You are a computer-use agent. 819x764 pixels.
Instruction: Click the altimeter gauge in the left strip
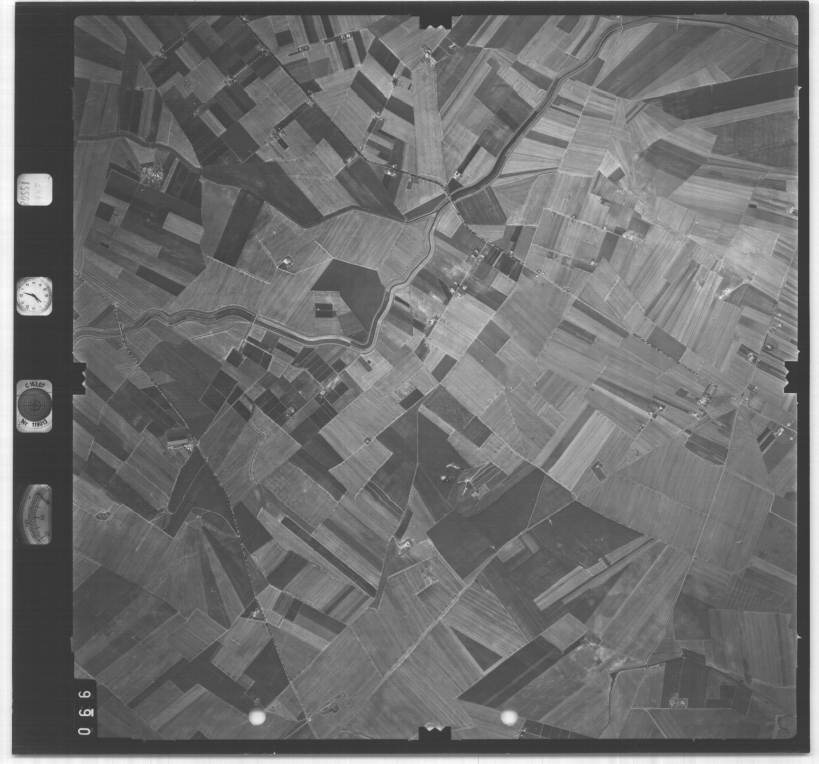pos(35,514)
